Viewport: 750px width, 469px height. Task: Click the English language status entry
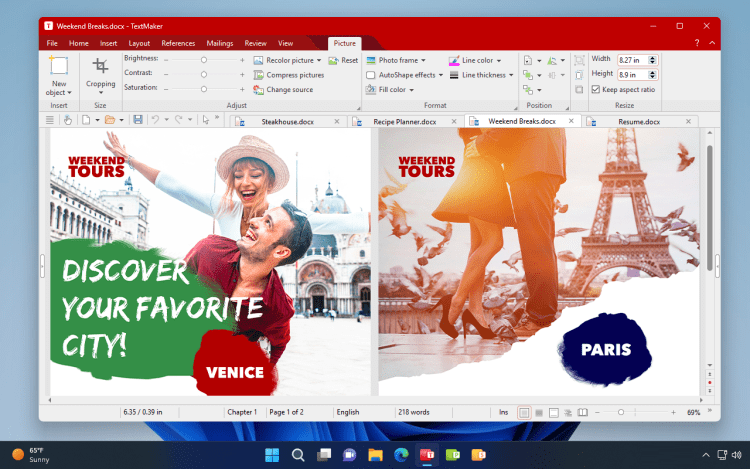coord(348,412)
